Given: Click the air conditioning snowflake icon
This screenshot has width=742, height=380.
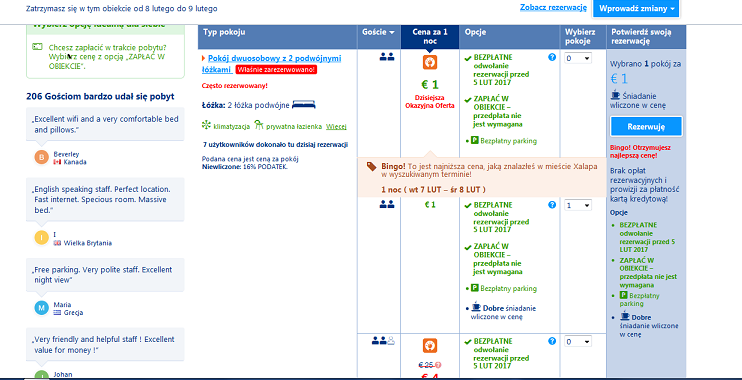Looking at the screenshot, I should pos(206,125).
